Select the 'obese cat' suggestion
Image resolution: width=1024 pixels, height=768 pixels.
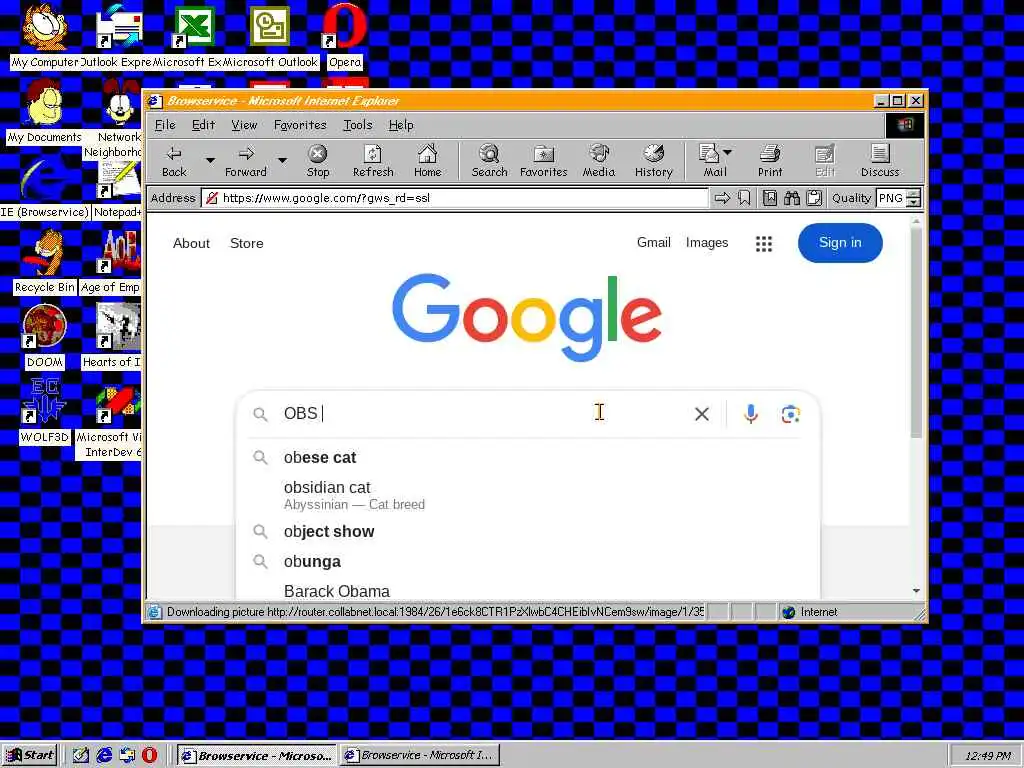point(528,457)
